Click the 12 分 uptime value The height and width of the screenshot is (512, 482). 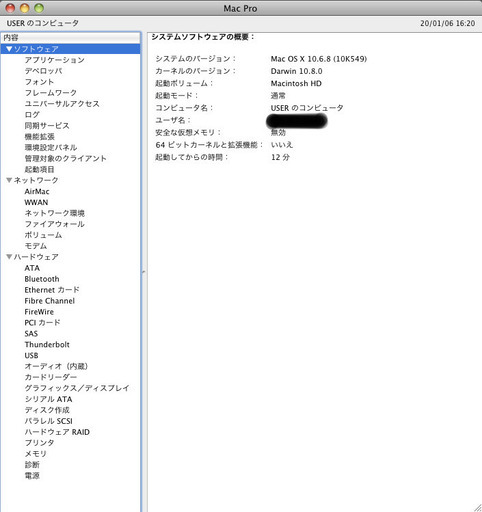(280, 157)
